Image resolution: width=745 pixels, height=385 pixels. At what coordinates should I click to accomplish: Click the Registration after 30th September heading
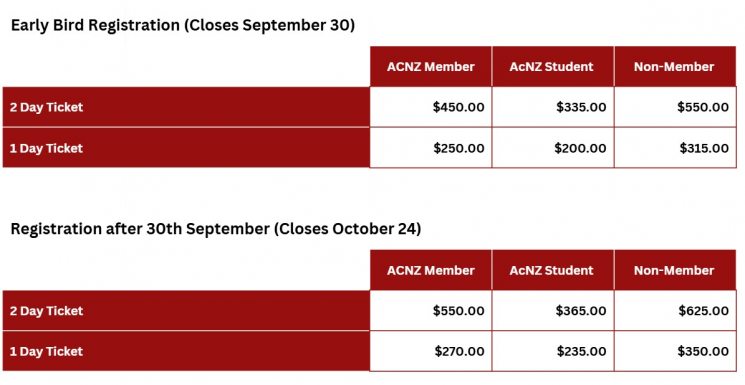216,229
